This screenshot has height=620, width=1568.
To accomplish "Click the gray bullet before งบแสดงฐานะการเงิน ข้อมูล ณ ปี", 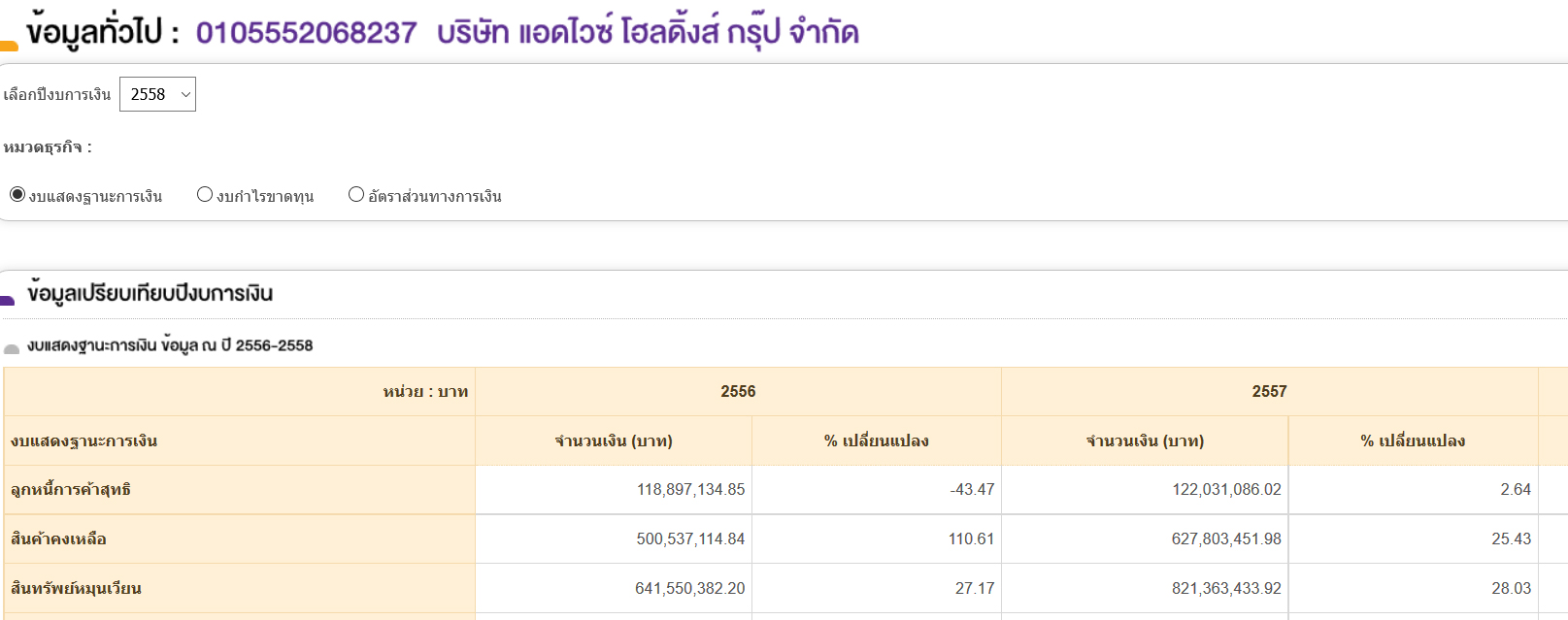I will click(12, 348).
